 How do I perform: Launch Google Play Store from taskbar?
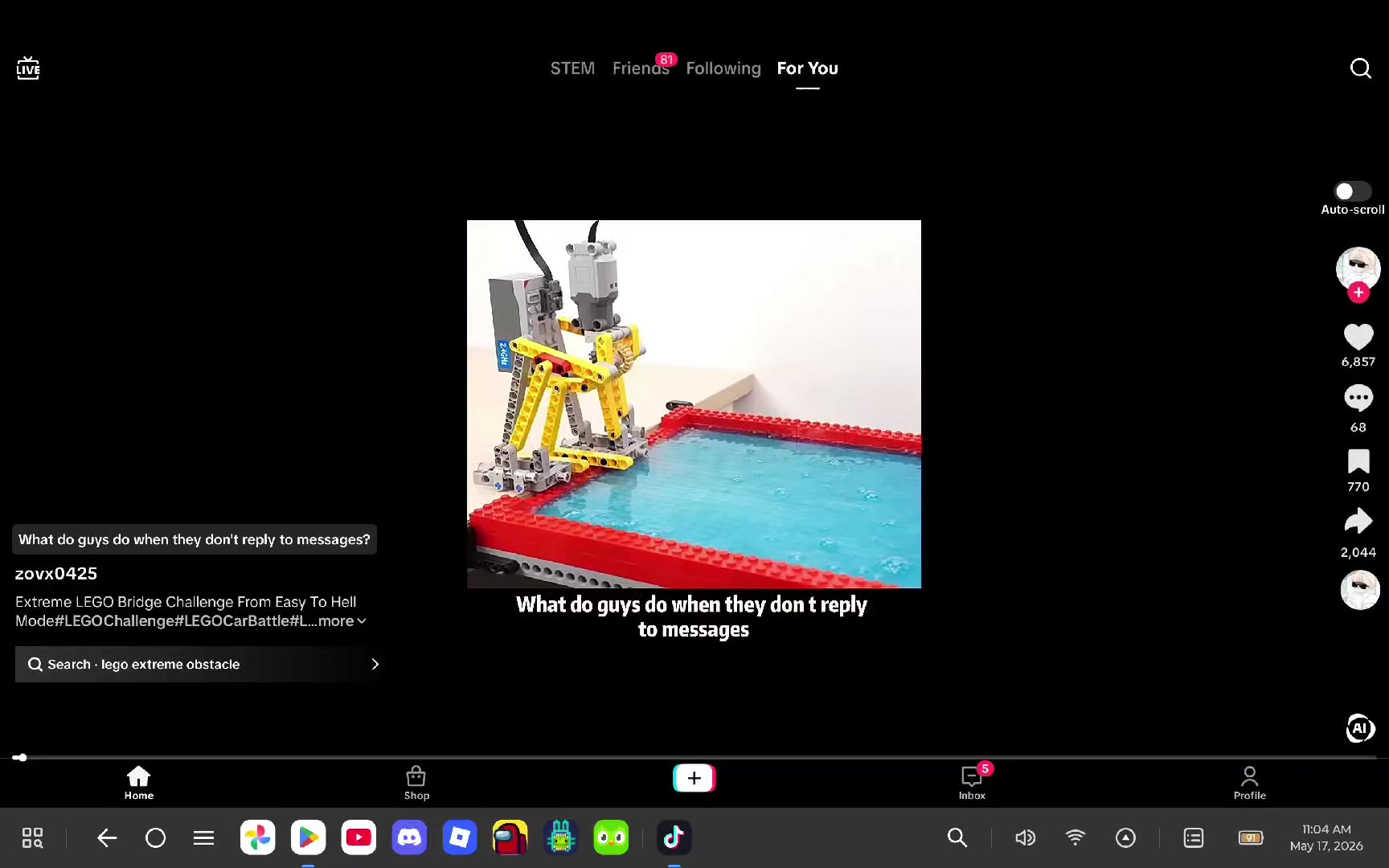(308, 837)
